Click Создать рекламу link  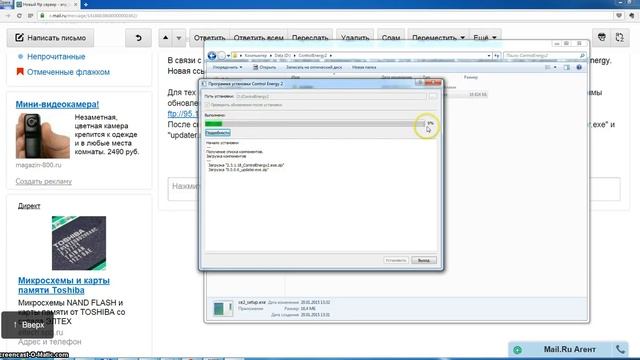(x=44, y=181)
